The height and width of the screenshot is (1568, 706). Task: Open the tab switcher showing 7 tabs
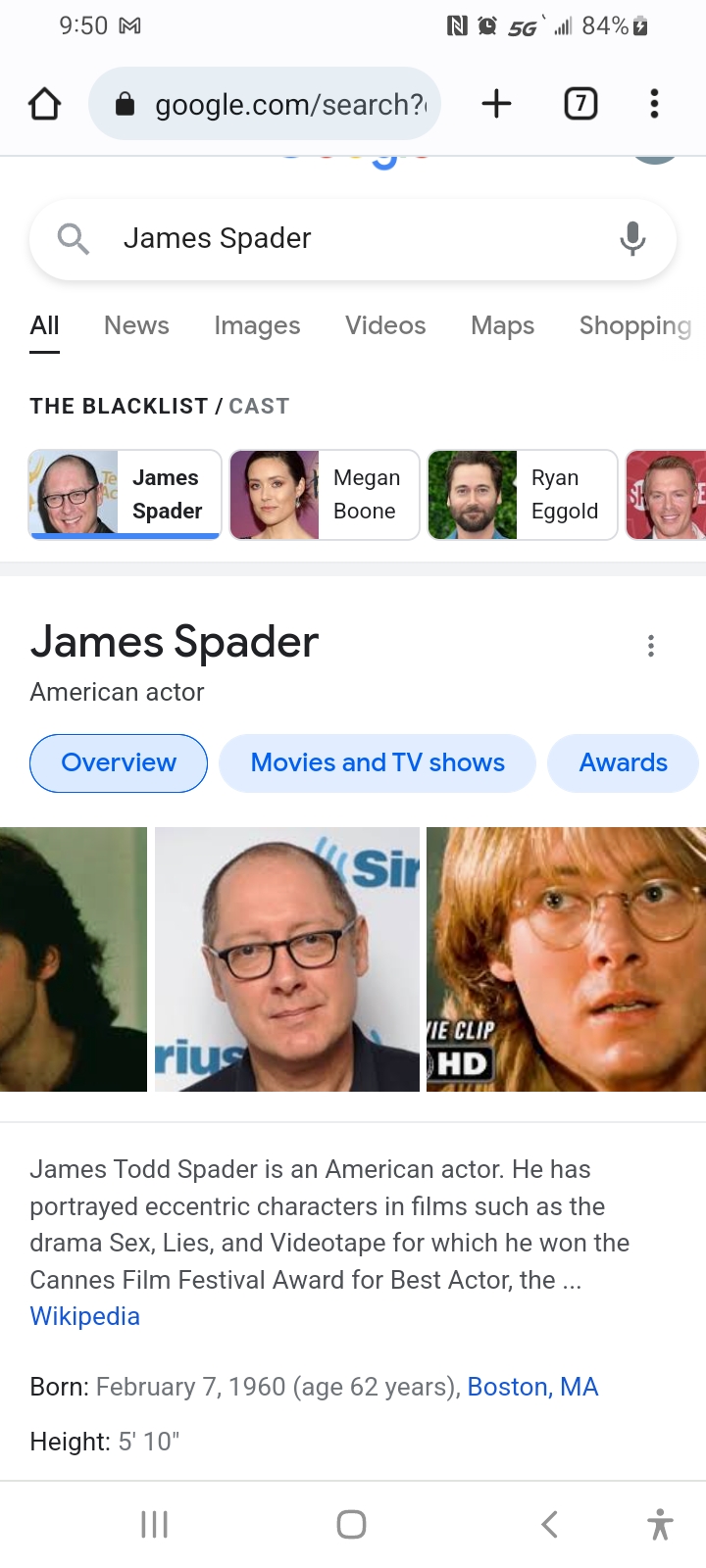(580, 103)
